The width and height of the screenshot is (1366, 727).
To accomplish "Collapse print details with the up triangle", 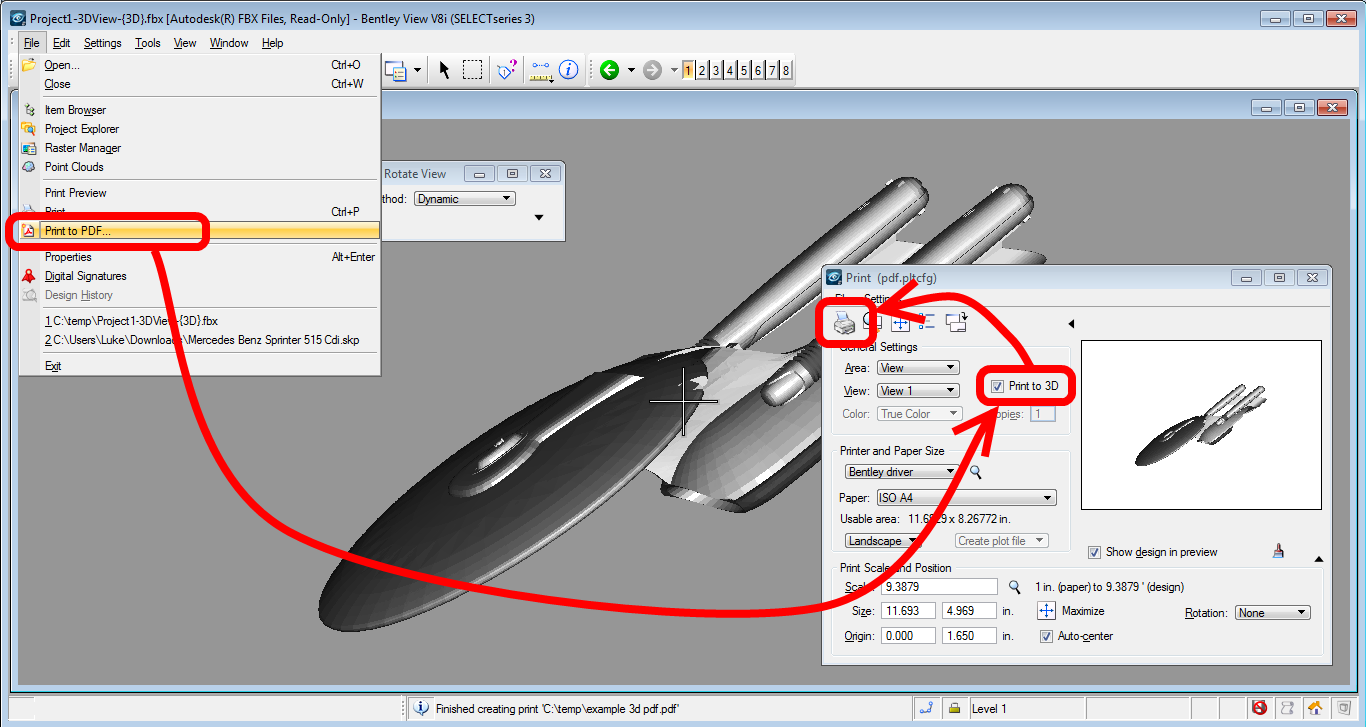I will pyautogui.click(x=1318, y=559).
